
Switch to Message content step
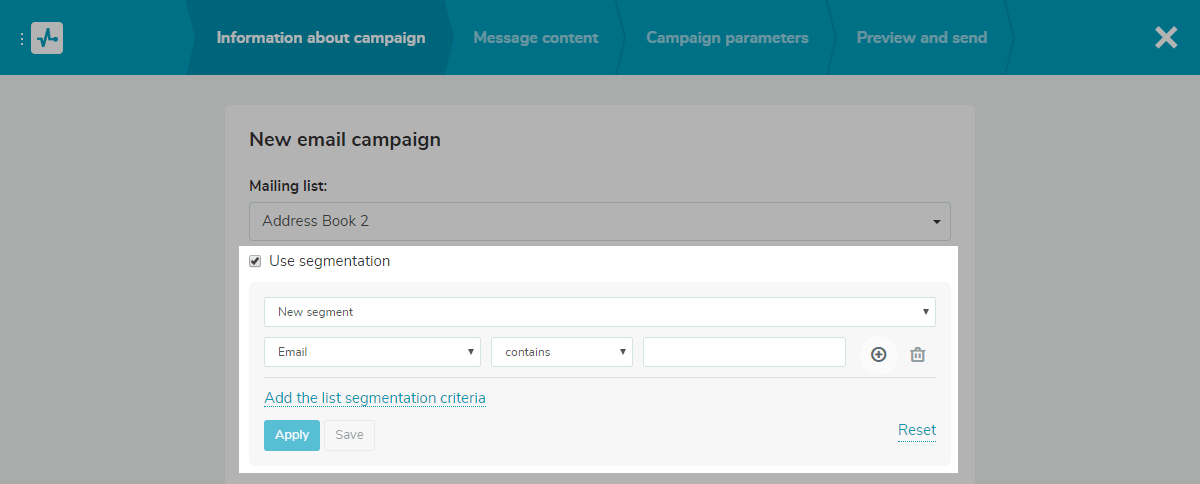536,38
